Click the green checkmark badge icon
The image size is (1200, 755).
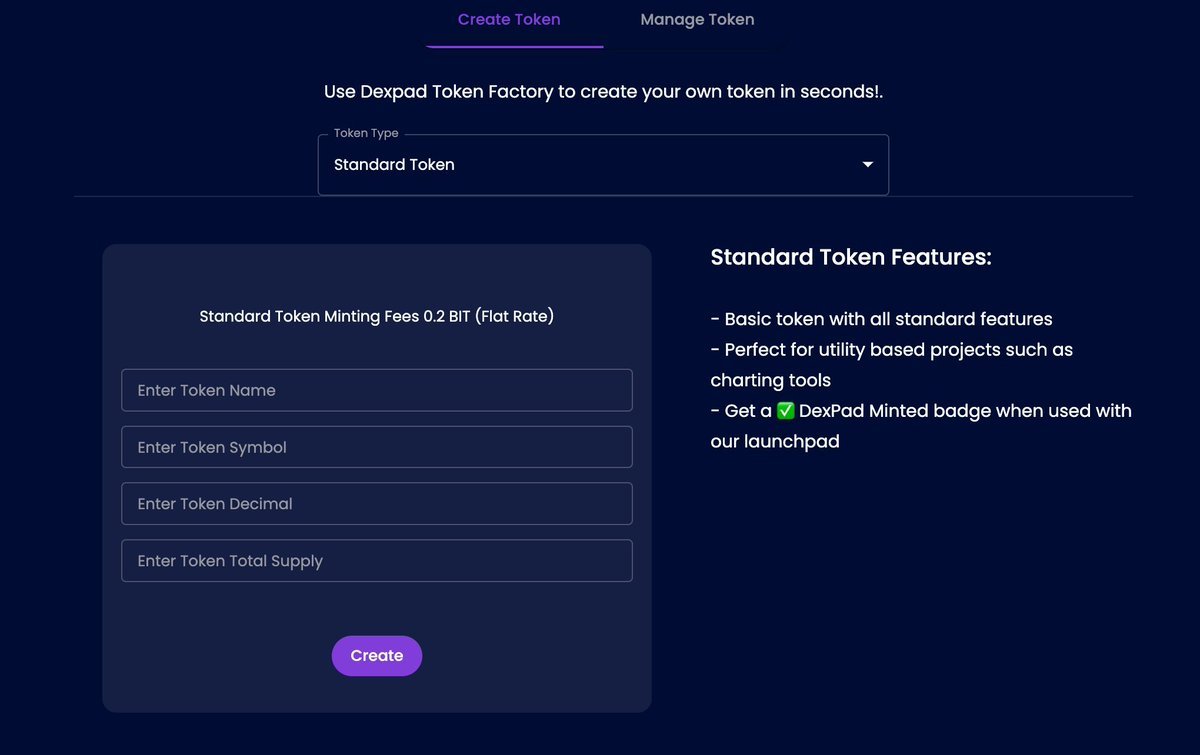(786, 410)
